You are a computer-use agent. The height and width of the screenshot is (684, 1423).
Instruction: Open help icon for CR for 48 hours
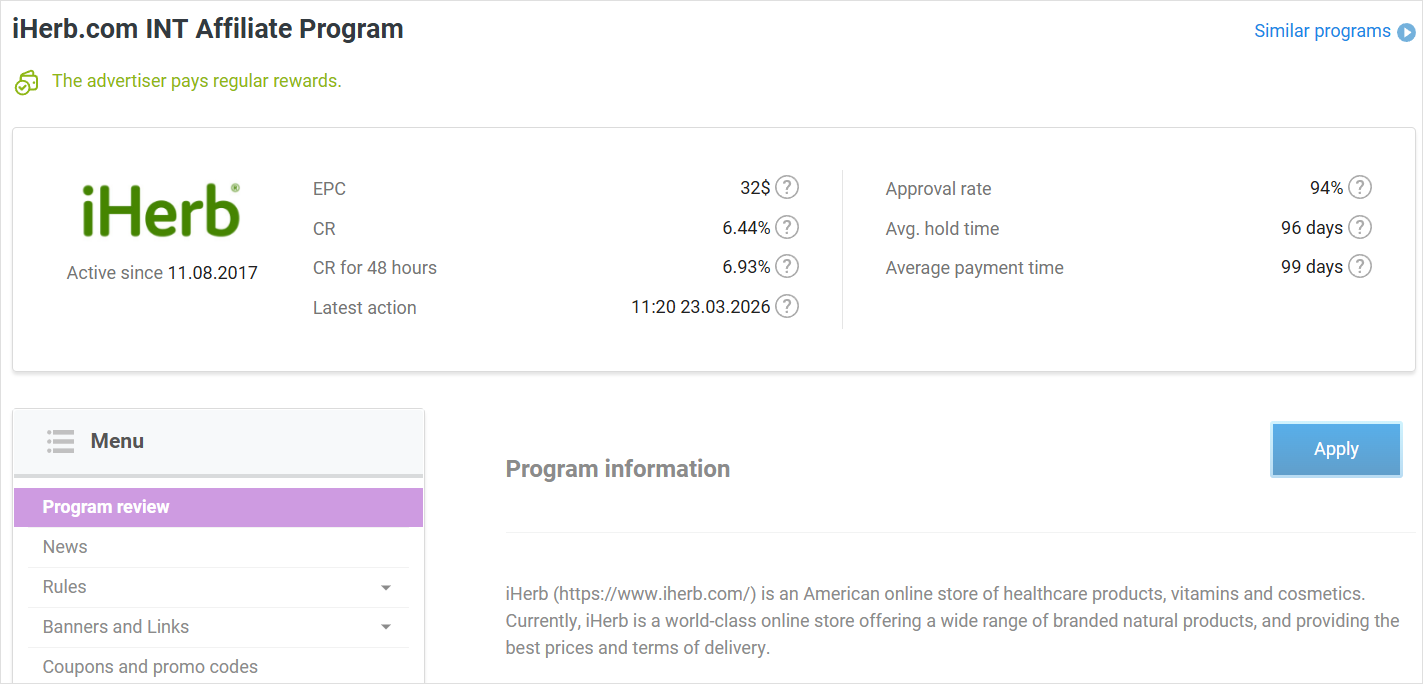787,267
